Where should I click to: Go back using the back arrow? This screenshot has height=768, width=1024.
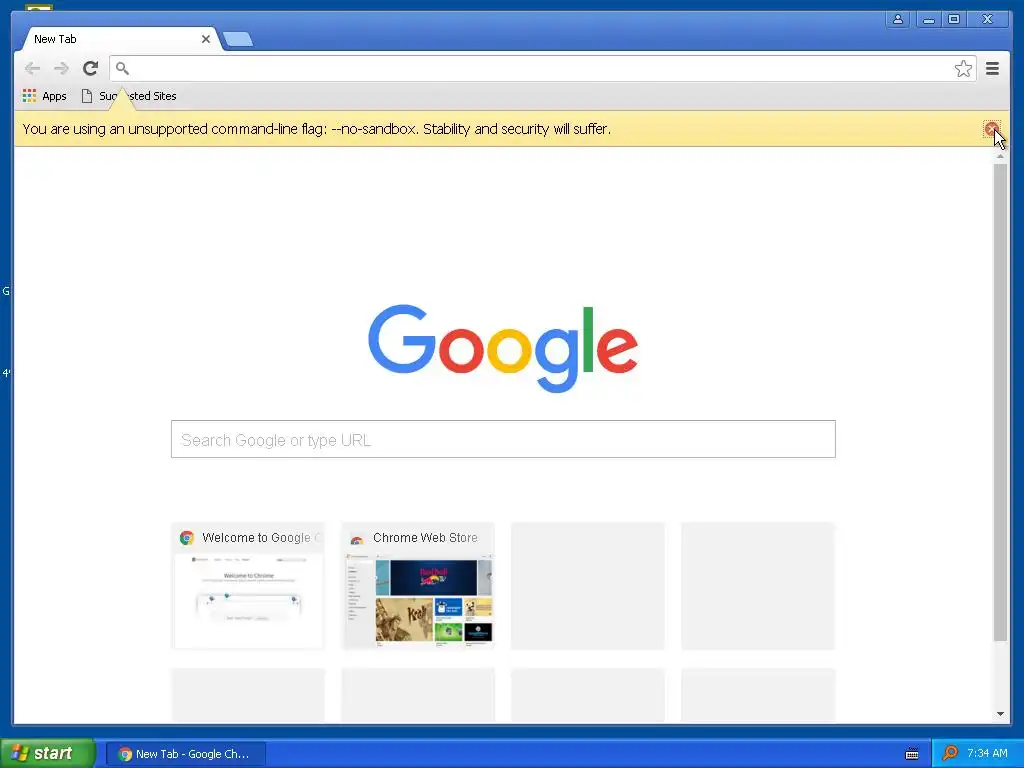[32, 68]
